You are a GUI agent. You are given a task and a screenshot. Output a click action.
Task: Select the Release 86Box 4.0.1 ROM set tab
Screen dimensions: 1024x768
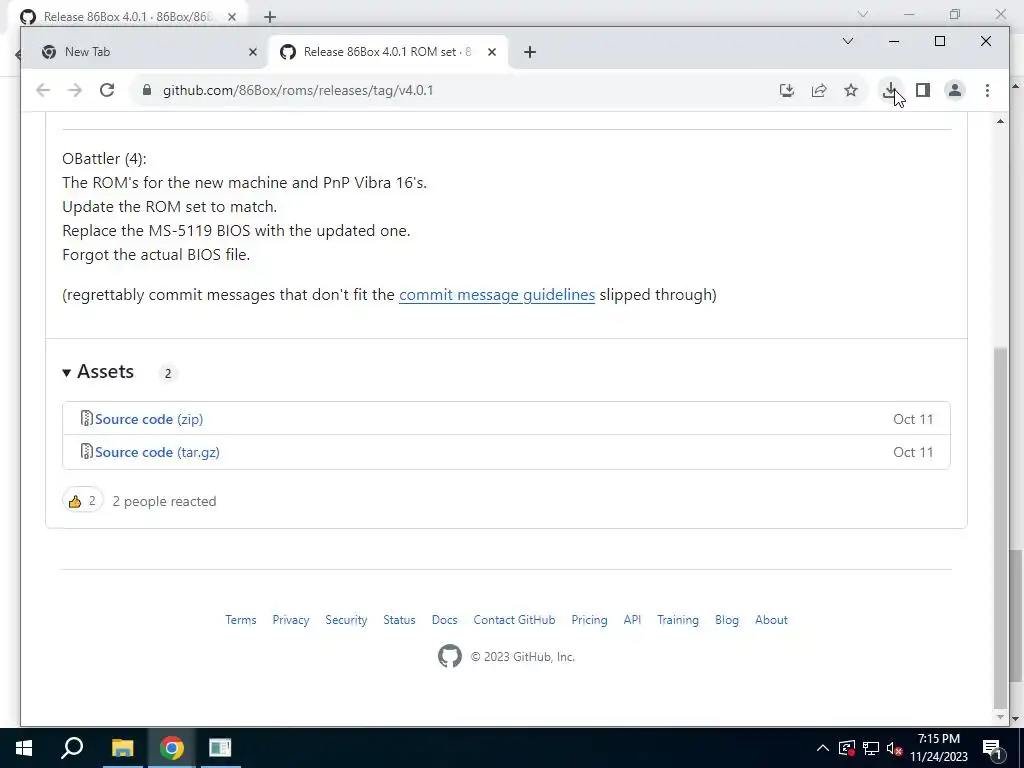coord(387,52)
